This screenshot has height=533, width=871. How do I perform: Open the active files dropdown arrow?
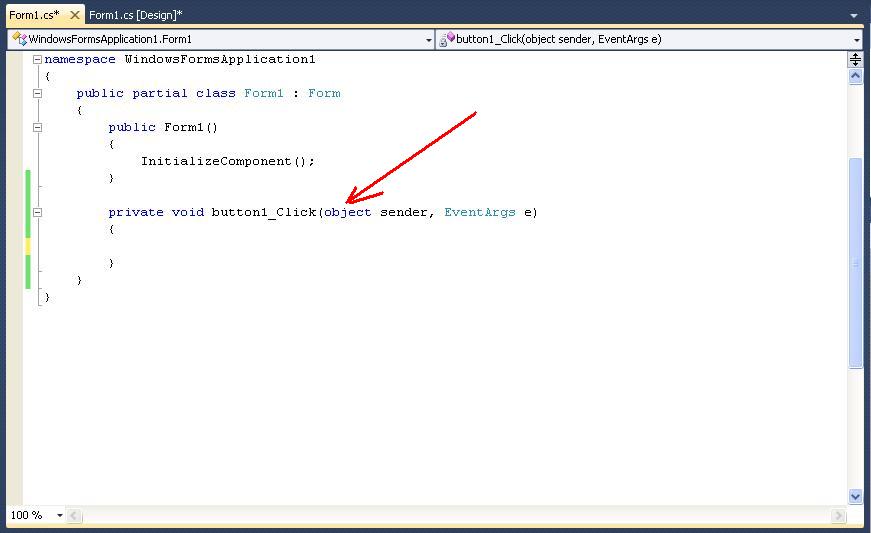point(854,16)
